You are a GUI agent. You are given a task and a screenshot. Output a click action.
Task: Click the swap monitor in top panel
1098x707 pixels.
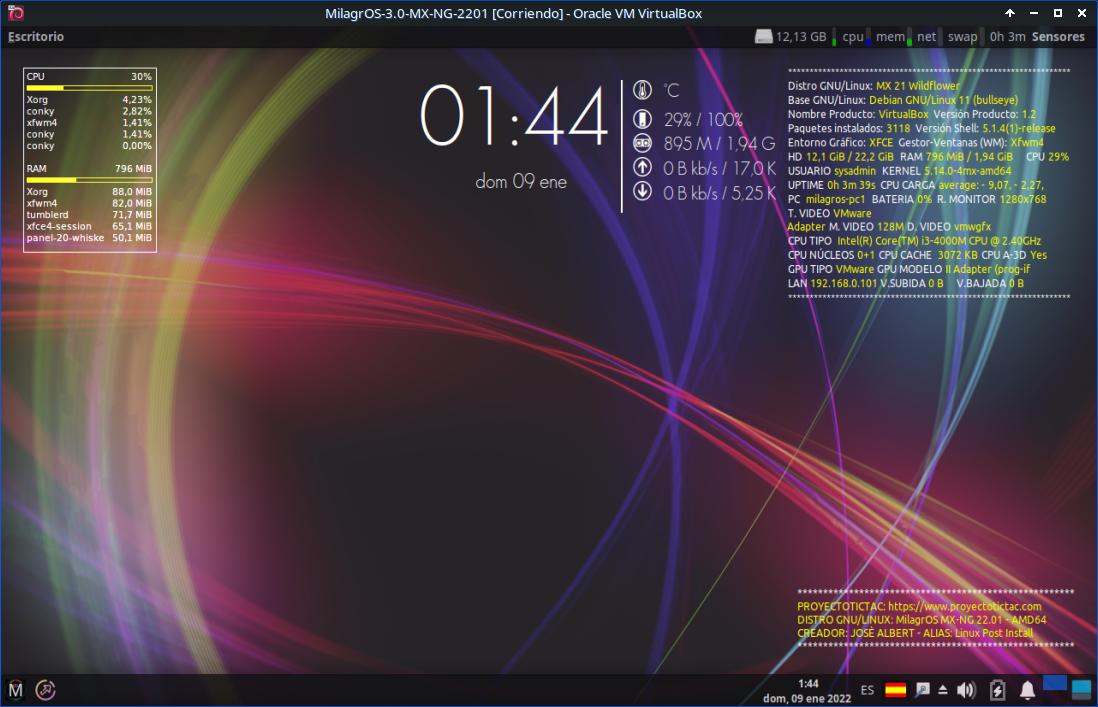(x=962, y=37)
